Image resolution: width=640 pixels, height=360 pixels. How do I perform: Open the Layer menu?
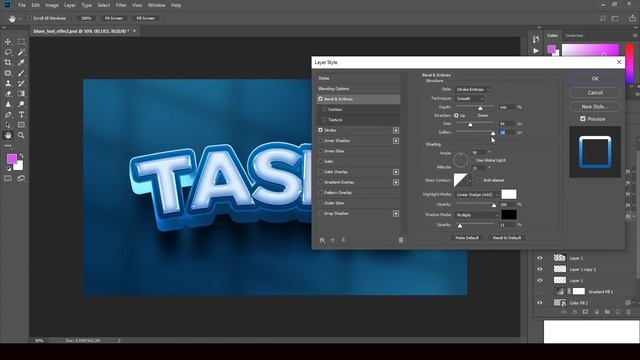tap(70, 5)
